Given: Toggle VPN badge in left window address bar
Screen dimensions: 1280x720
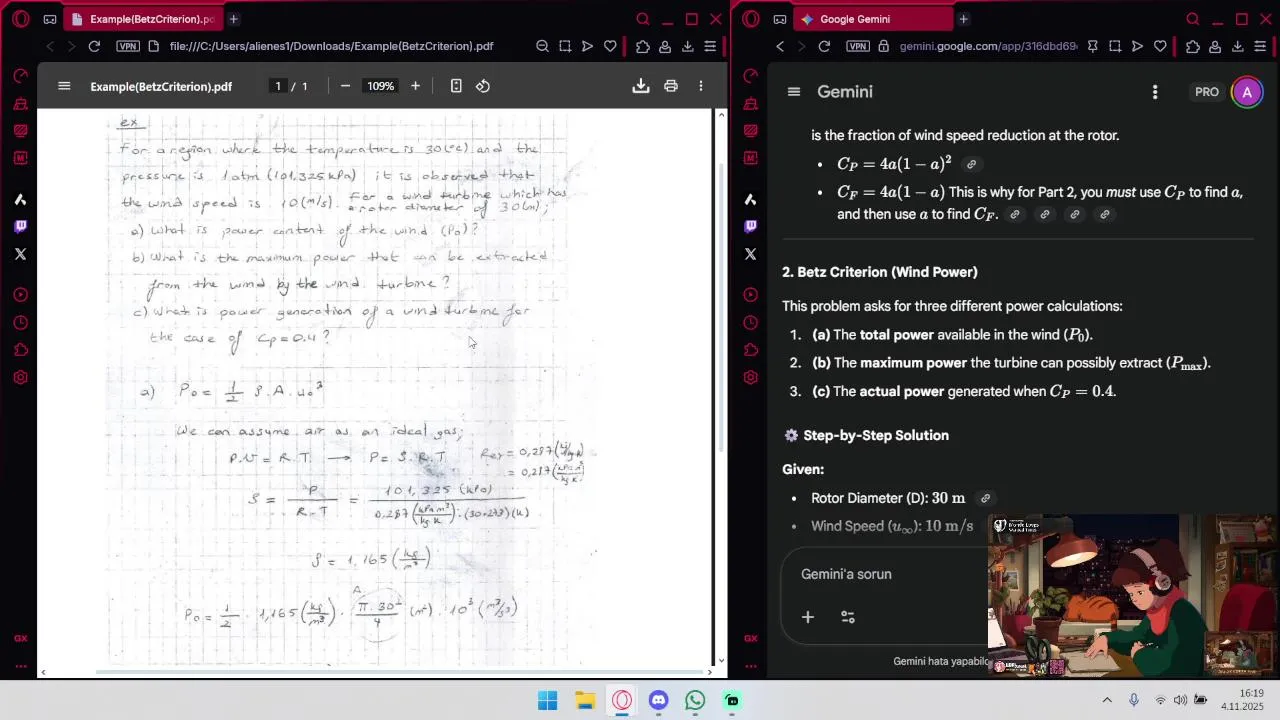Looking at the screenshot, I should tap(128, 46).
